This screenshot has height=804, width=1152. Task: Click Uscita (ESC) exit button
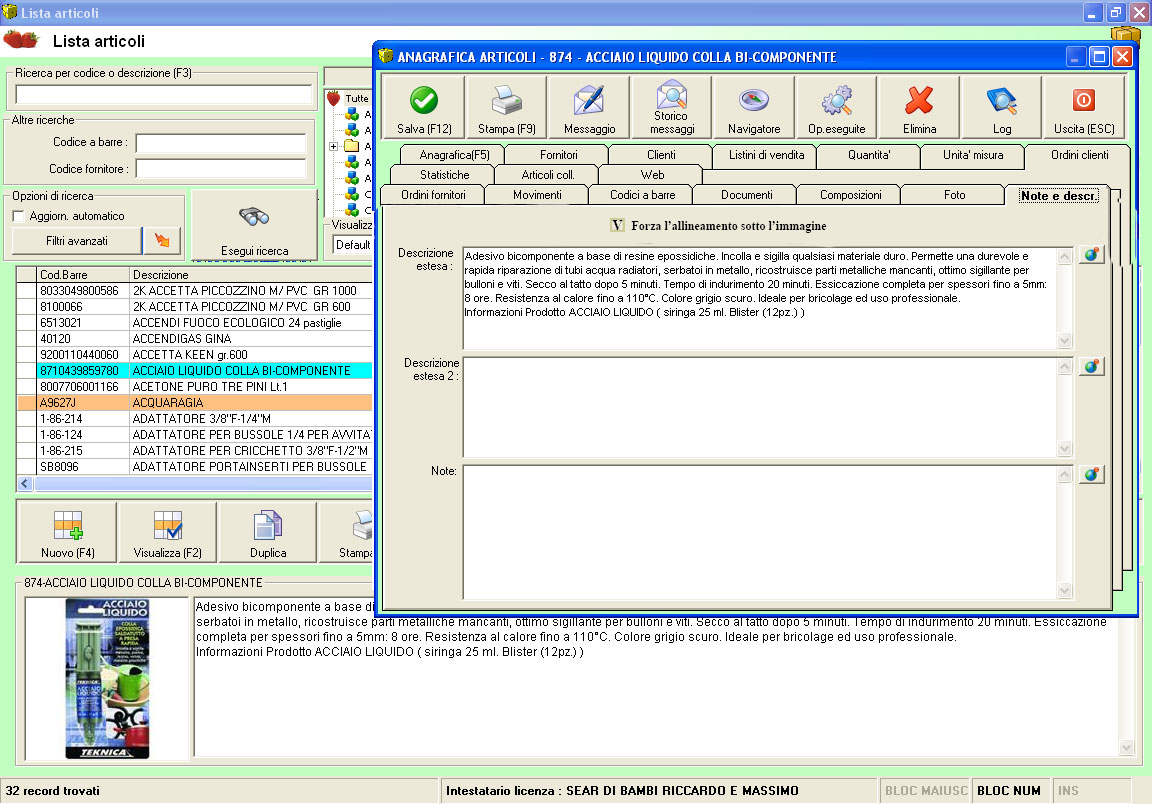[1083, 100]
